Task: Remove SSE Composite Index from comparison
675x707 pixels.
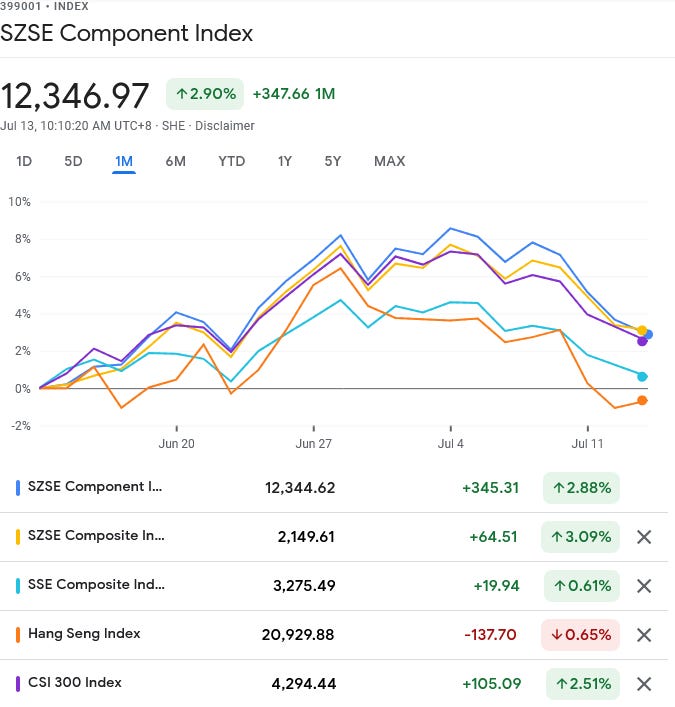Action: click(644, 586)
